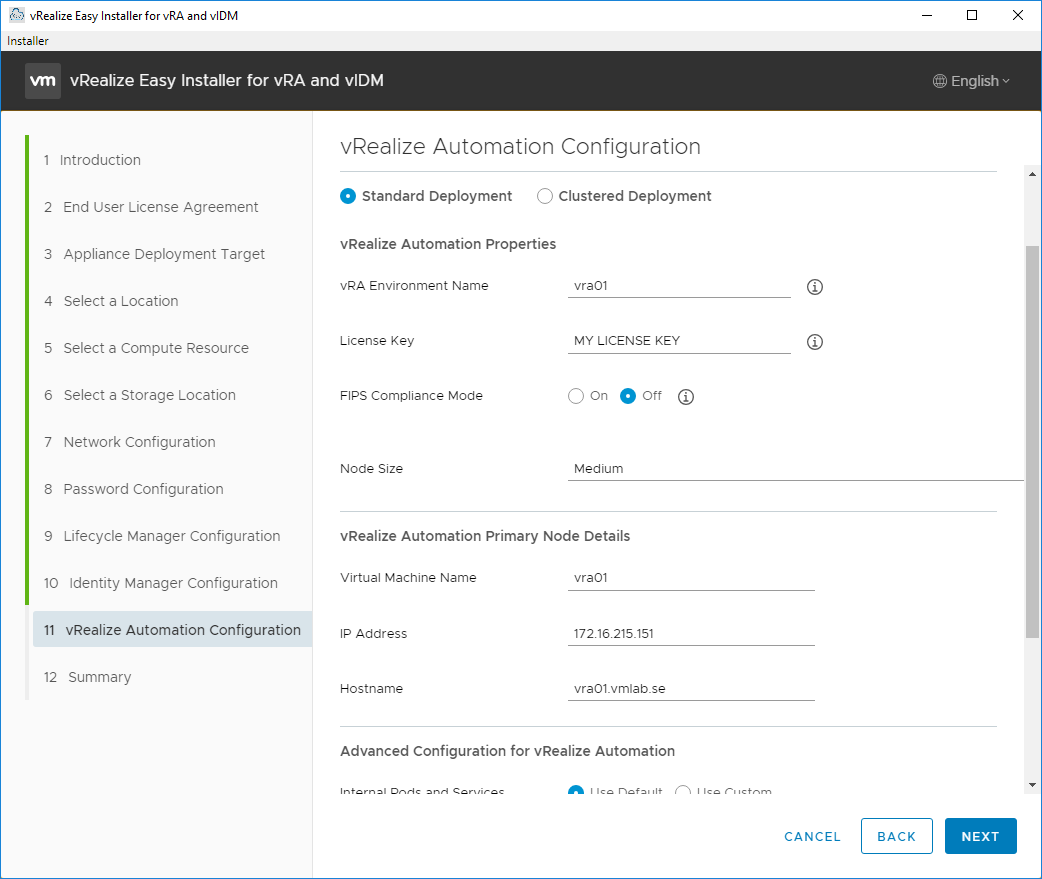Minimize the installer window
The width and height of the screenshot is (1042, 879).
[x=927, y=15]
